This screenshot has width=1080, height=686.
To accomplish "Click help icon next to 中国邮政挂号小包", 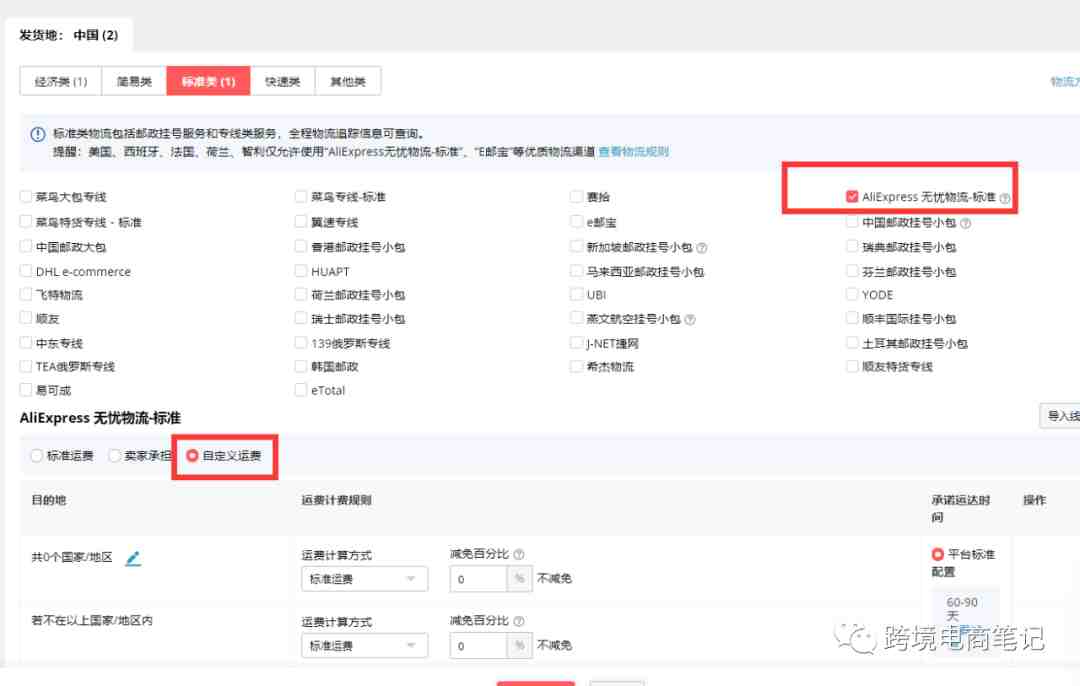I will pos(966,223).
